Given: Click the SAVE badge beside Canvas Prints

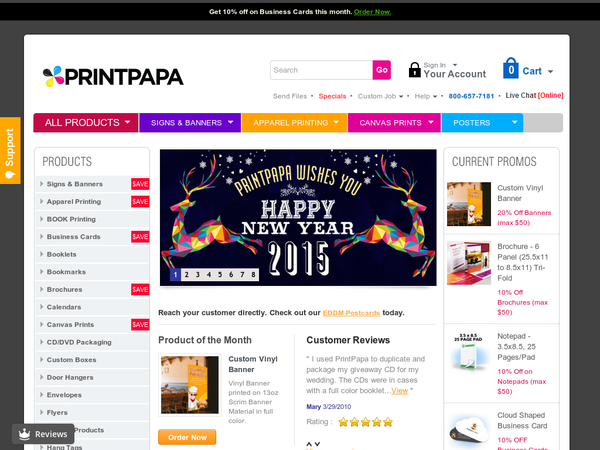Looking at the screenshot, I should click(x=140, y=325).
